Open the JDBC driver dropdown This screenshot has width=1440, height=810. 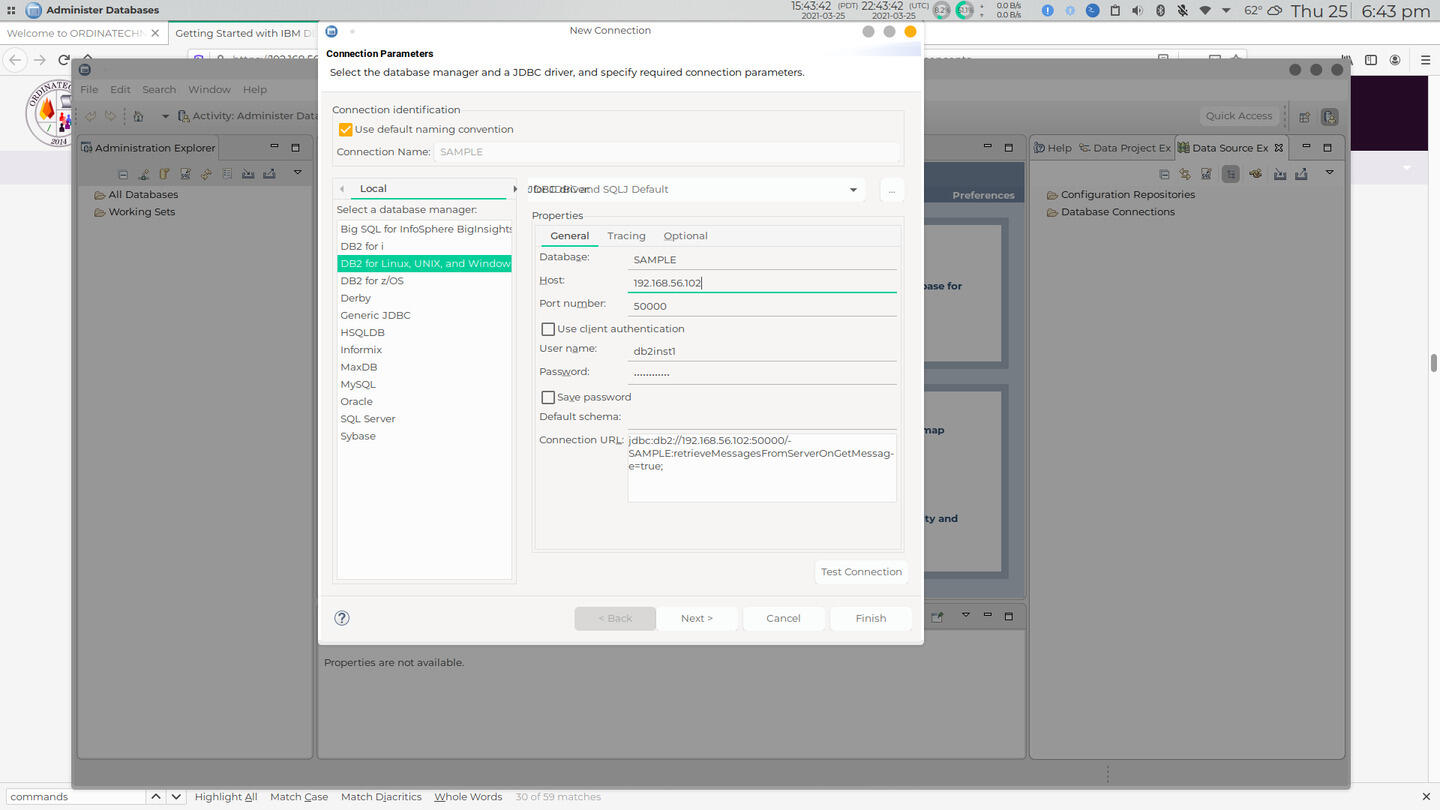point(853,190)
